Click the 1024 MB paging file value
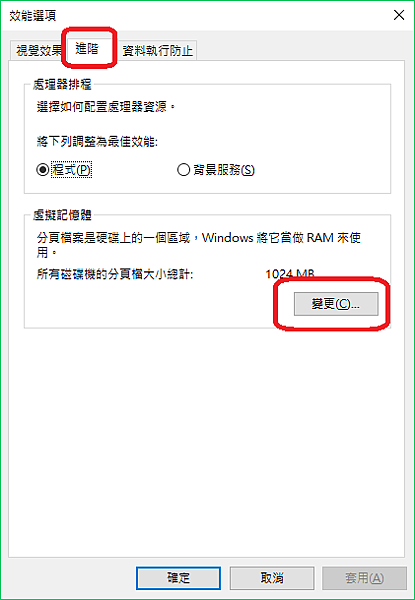This screenshot has width=415, height=600. (290, 274)
